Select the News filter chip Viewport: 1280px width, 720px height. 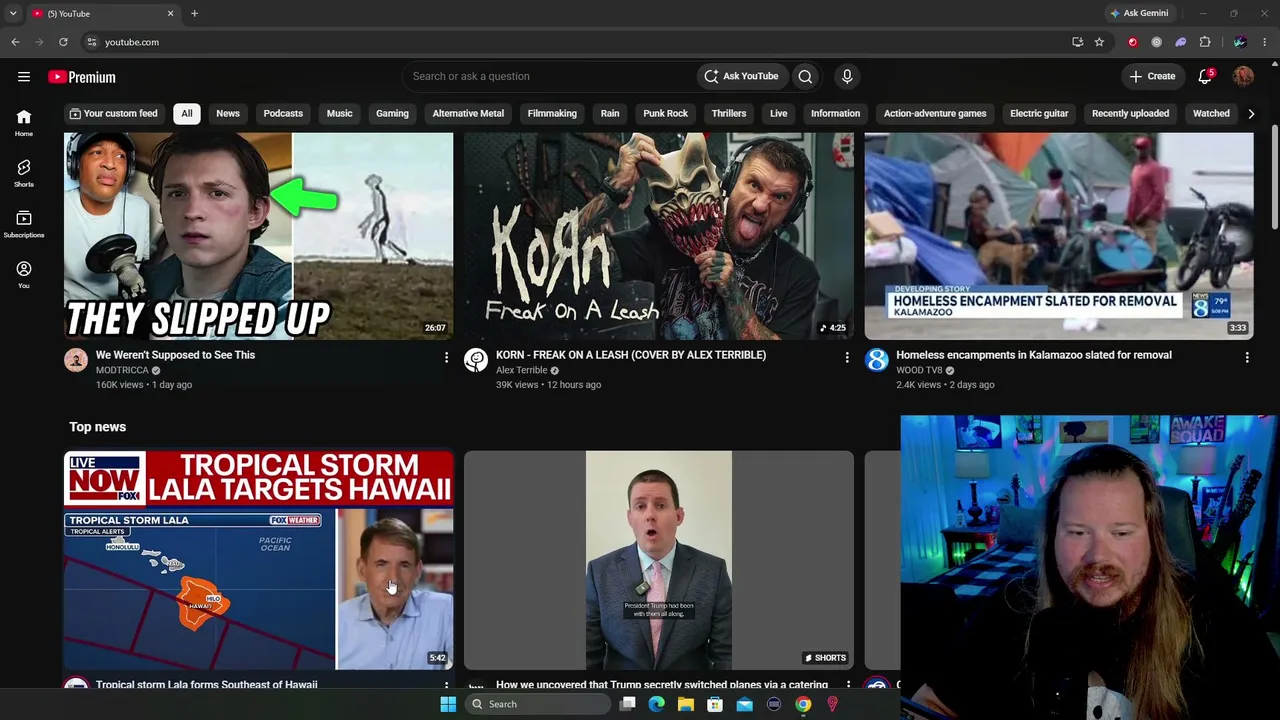coord(228,114)
